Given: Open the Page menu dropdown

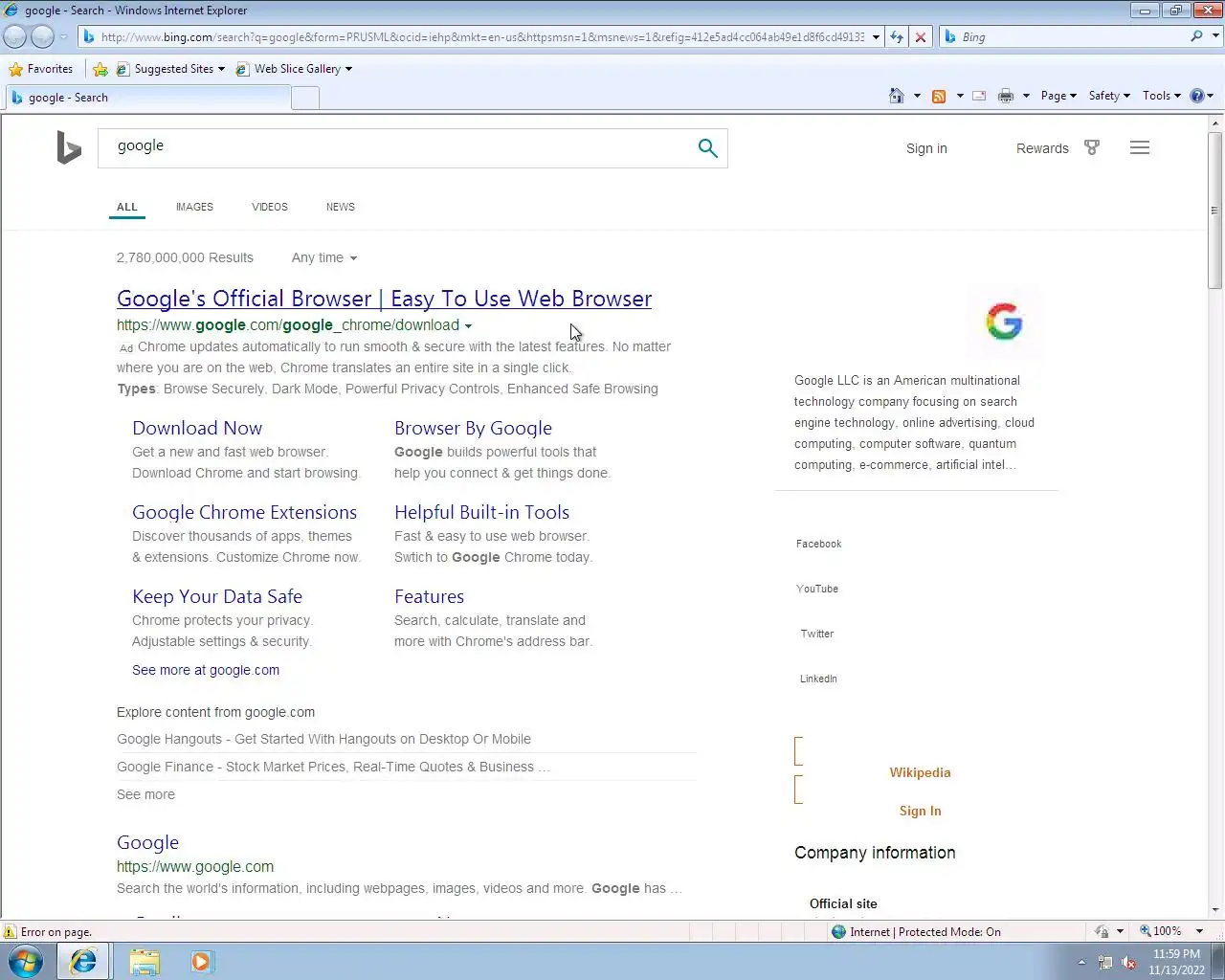Looking at the screenshot, I should pyautogui.click(x=1058, y=96).
